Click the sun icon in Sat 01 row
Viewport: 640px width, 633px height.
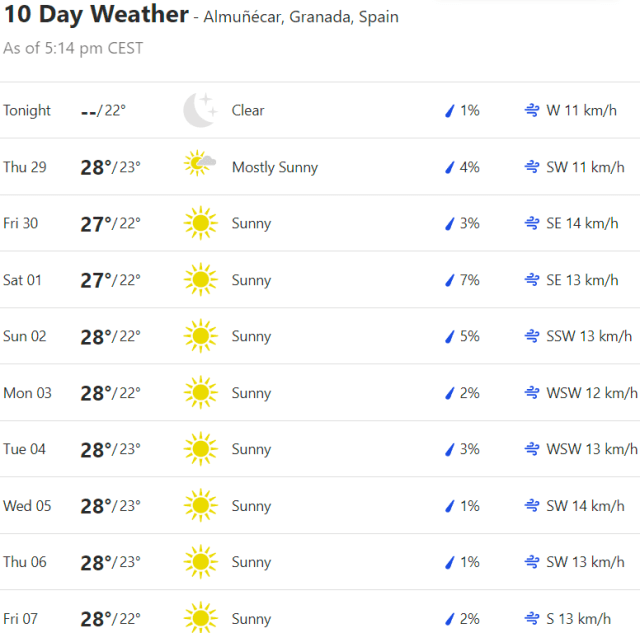tap(200, 279)
